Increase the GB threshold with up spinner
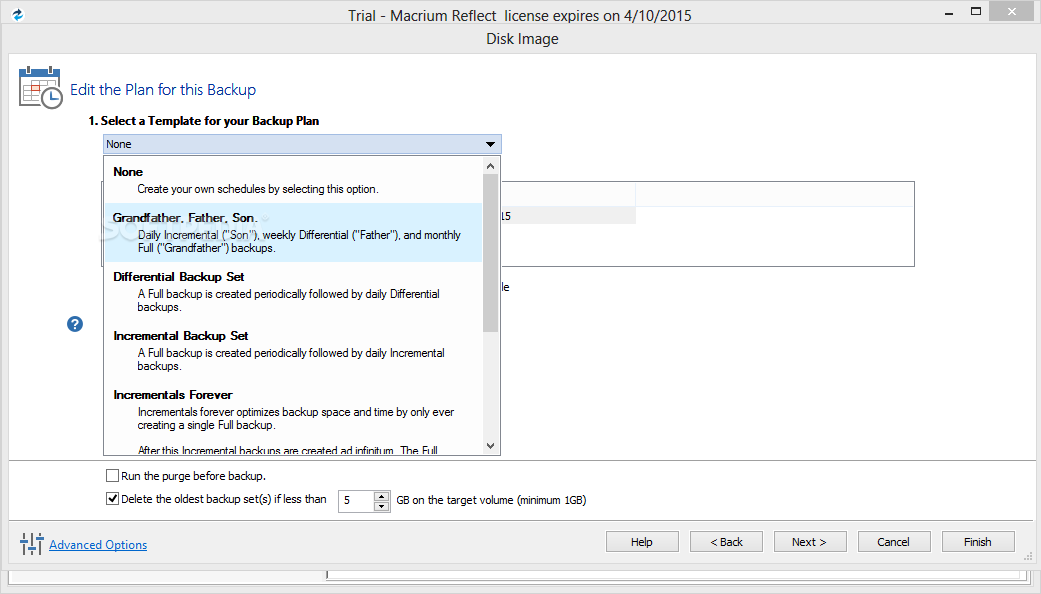The height and width of the screenshot is (594, 1041). pos(381,496)
